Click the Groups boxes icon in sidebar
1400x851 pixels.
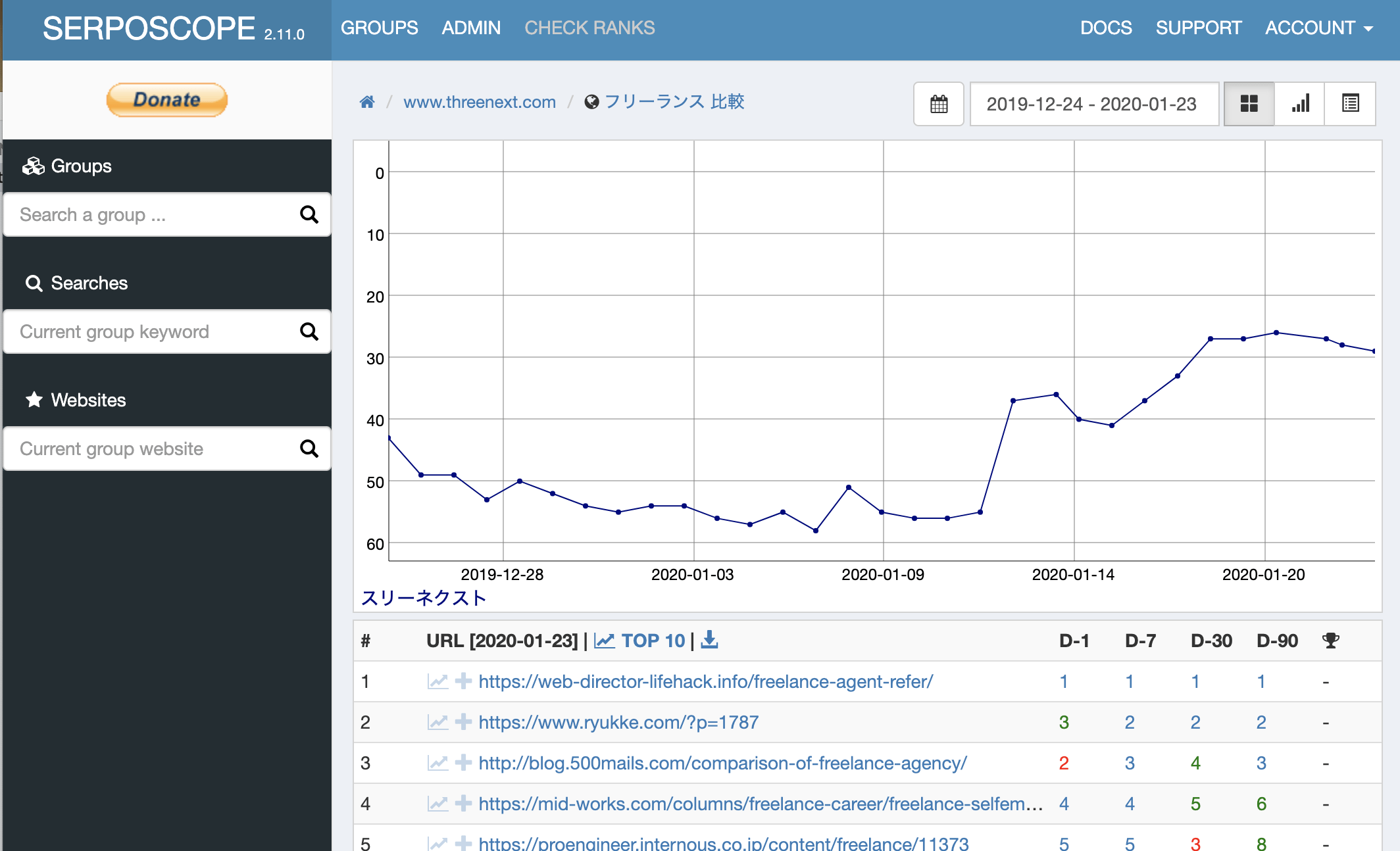click(33, 166)
